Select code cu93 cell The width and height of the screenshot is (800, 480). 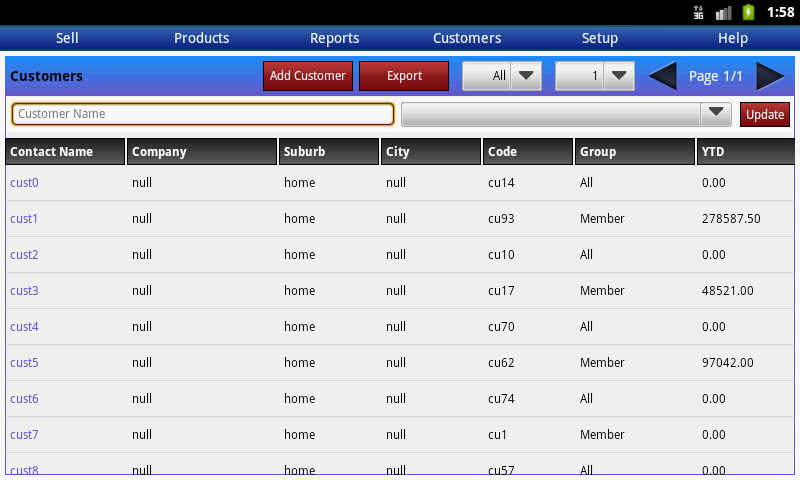[x=501, y=219]
